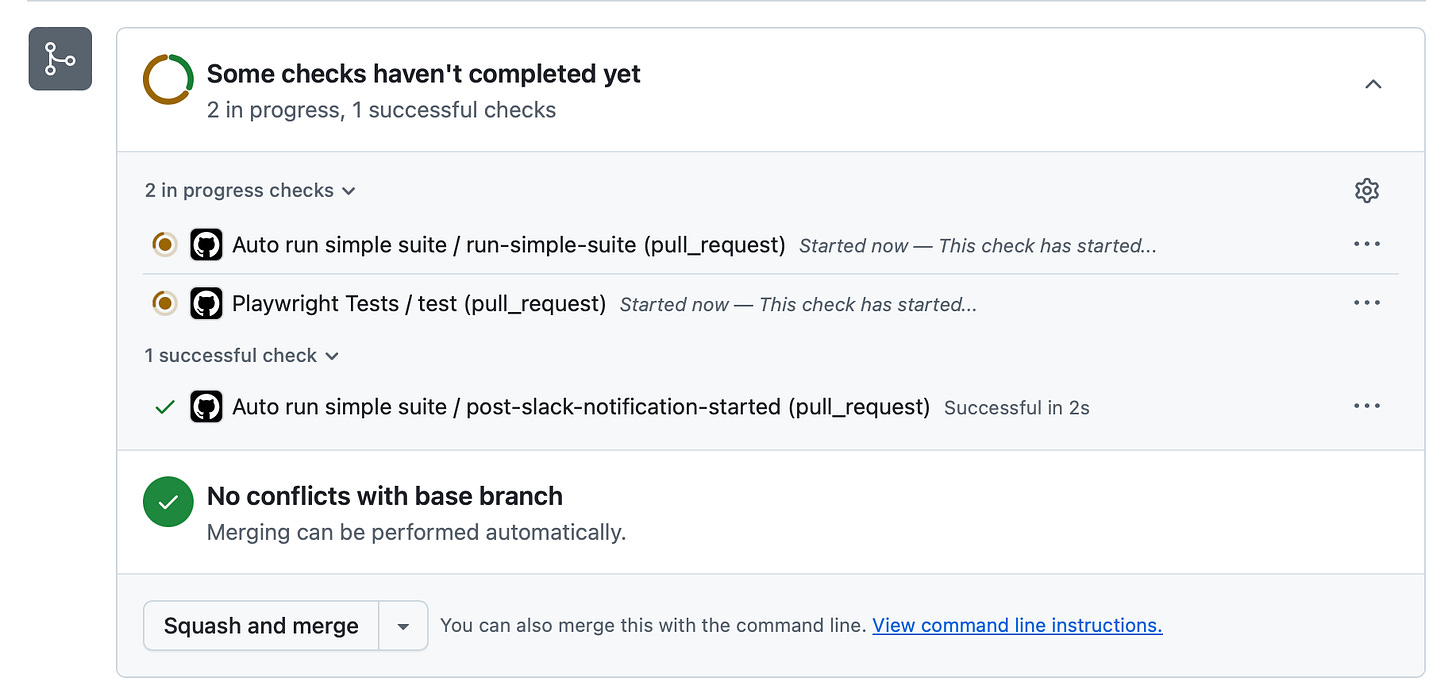Open run-simple-suite check three-dot menu
The height and width of the screenshot is (697, 1456).
(x=1366, y=245)
